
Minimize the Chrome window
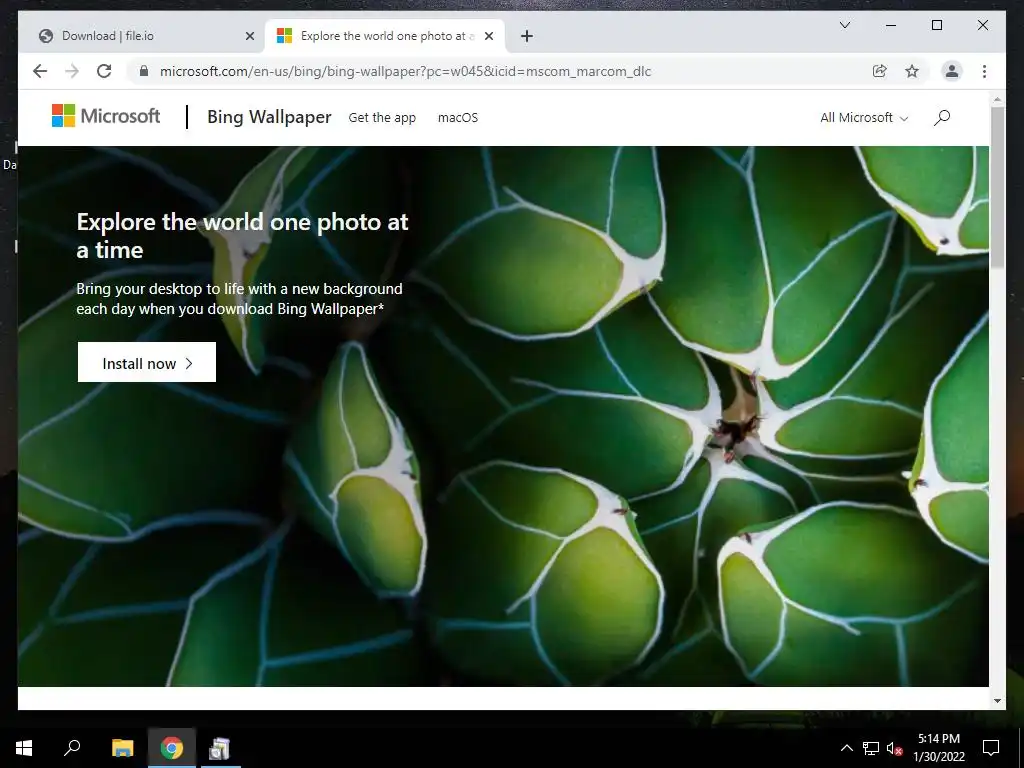point(891,25)
